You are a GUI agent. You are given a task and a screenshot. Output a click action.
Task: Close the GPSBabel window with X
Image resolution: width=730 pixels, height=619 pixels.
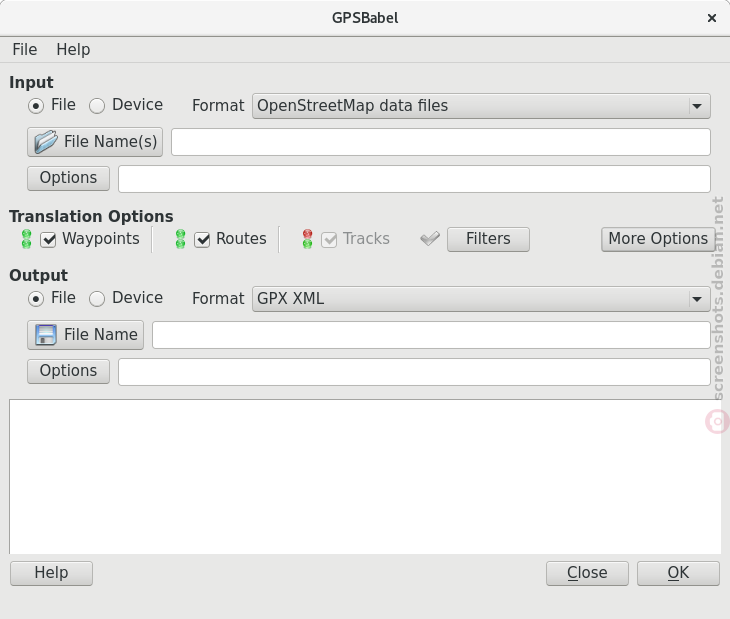pos(711,18)
